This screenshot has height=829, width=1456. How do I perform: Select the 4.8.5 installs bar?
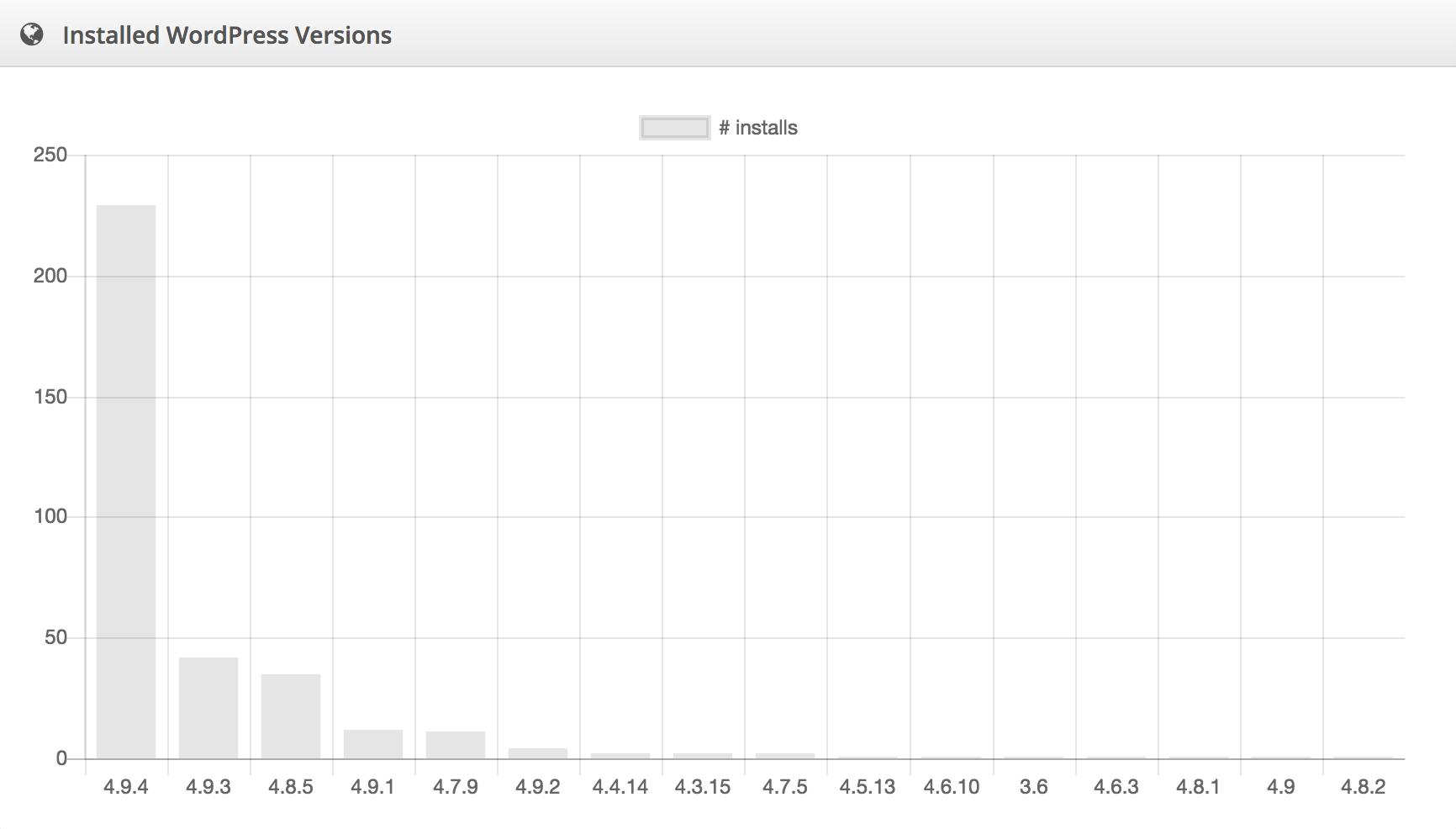(289, 715)
